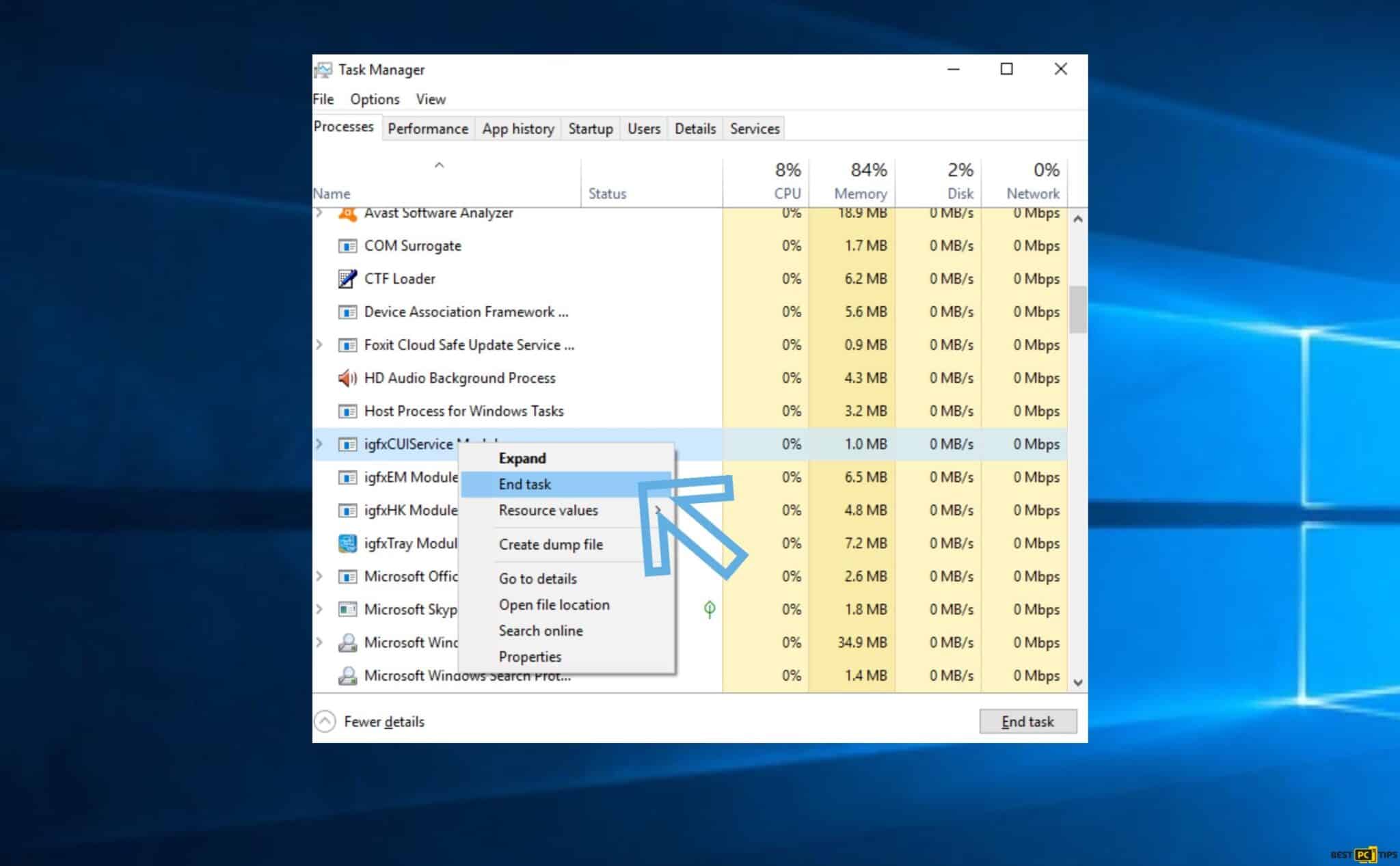Viewport: 1400px width, 866px height.
Task: Click the scrollbar up arrow
Action: 1078,219
